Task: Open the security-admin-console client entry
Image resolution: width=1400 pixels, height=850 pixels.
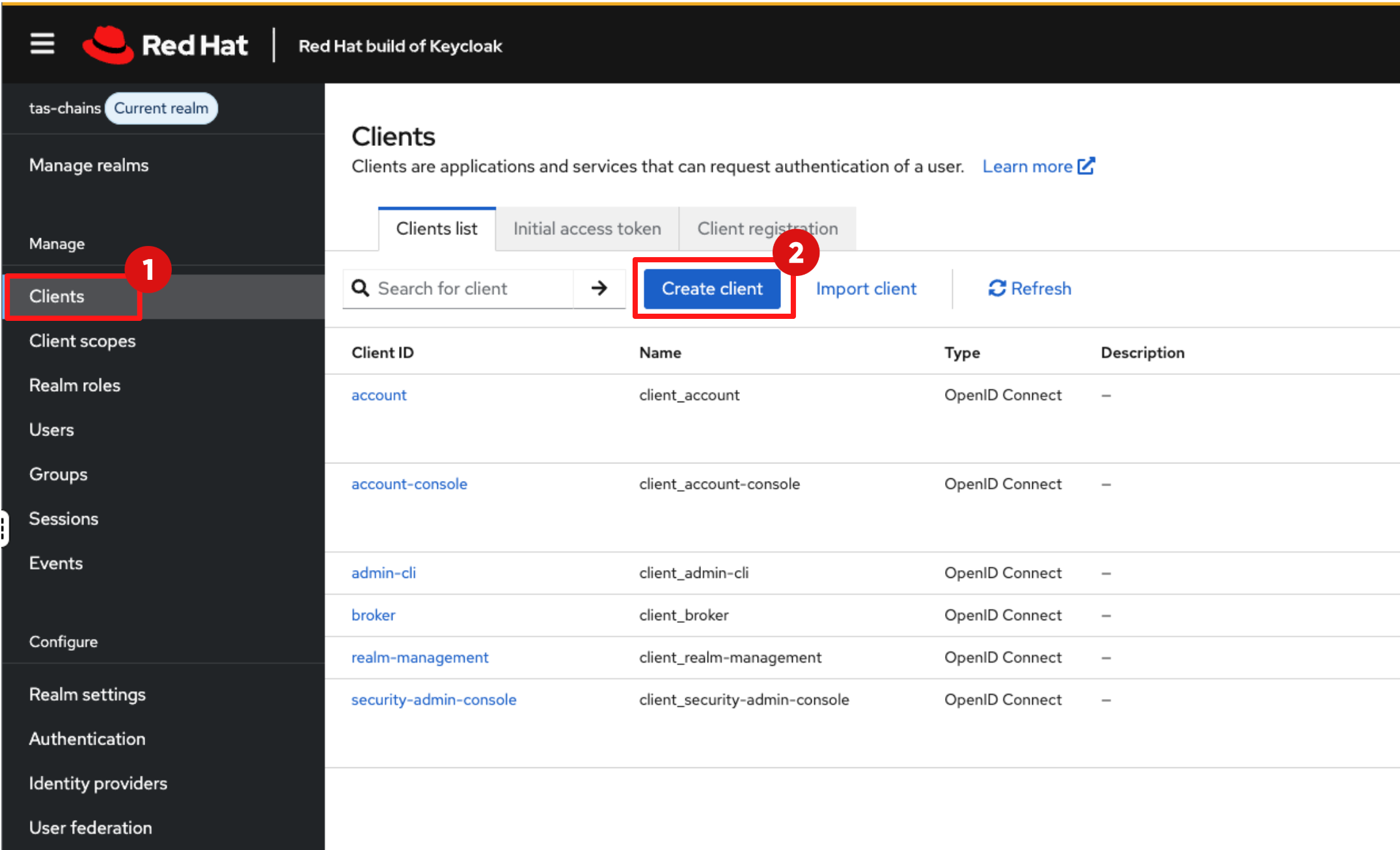Action: pos(433,700)
